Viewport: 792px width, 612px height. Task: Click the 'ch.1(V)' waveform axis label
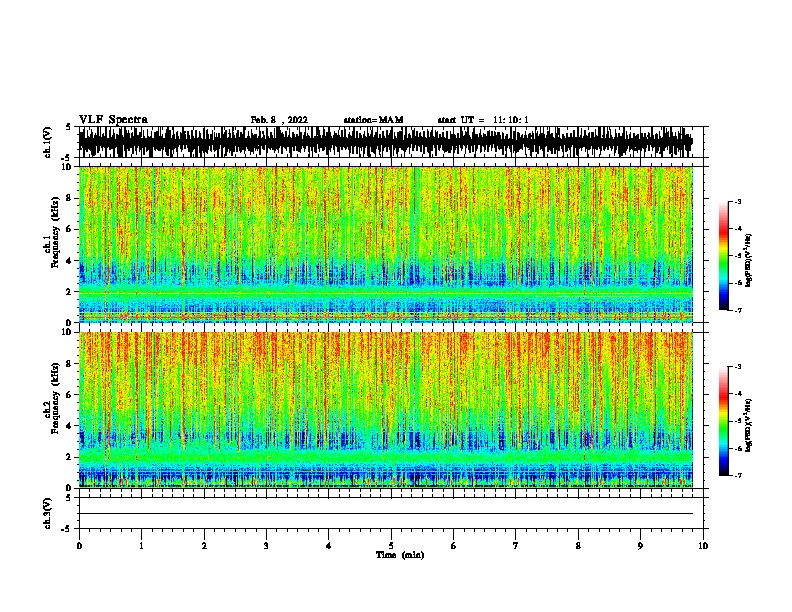click(47, 142)
